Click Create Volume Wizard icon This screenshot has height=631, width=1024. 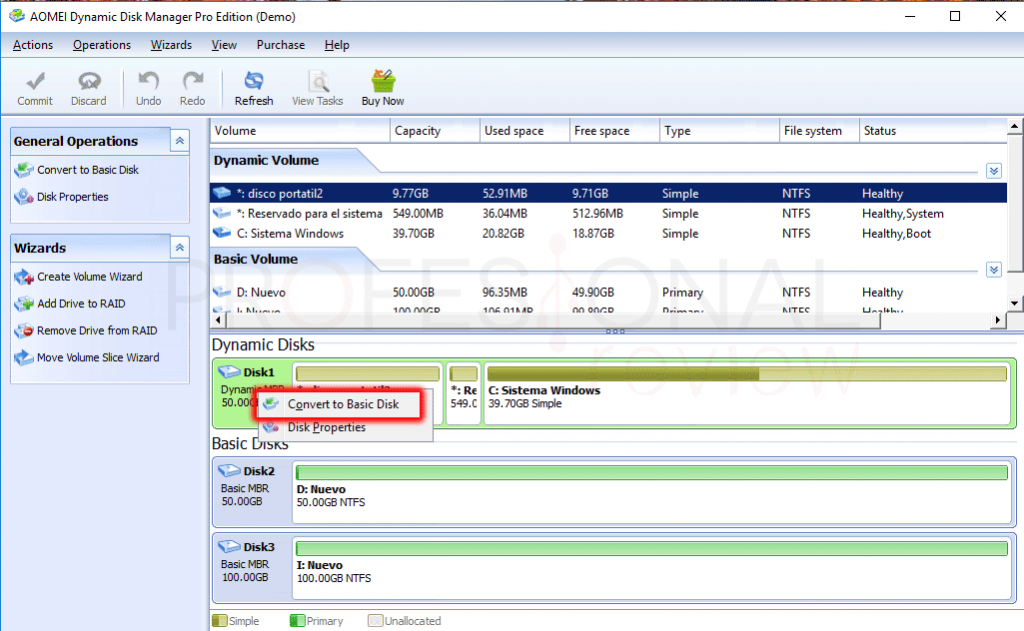pos(24,277)
